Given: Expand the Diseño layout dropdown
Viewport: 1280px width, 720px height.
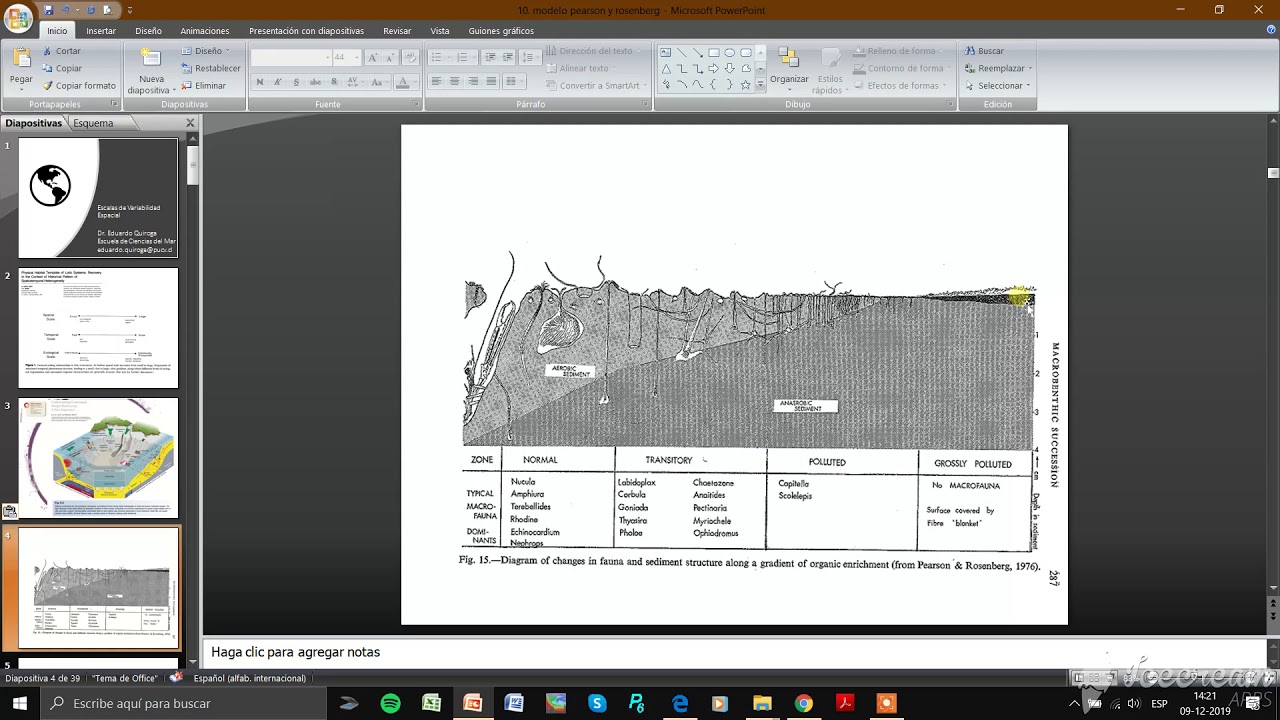Looking at the screenshot, I should point(206,51).
